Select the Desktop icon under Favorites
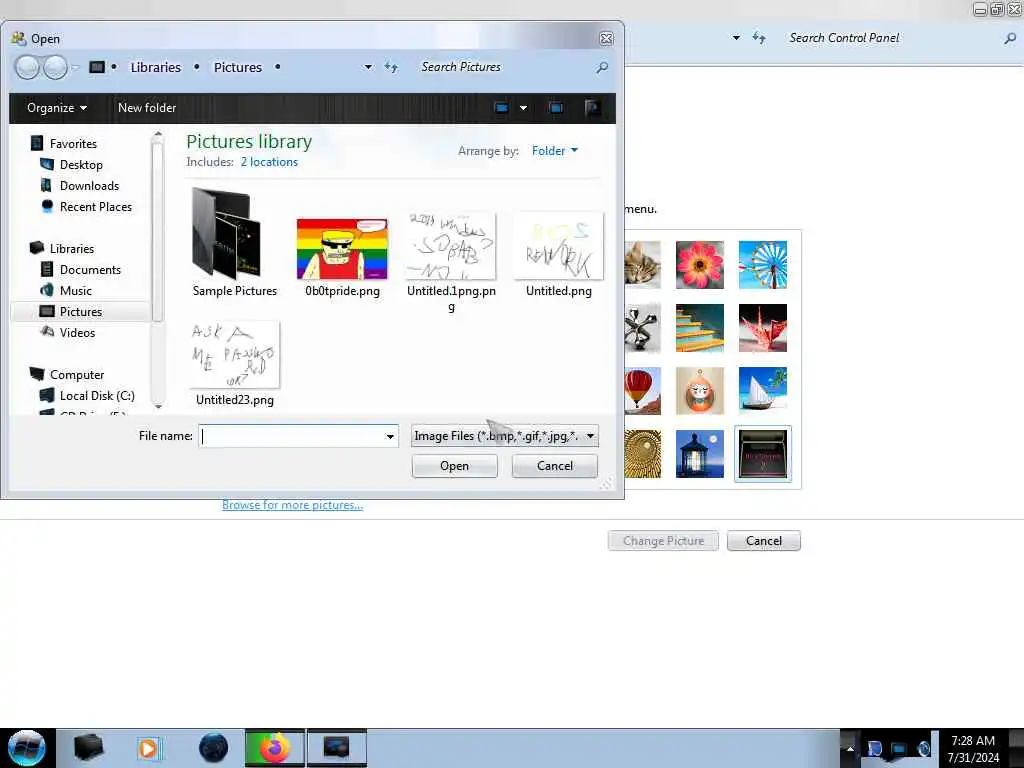 click(x=46, y=165)
